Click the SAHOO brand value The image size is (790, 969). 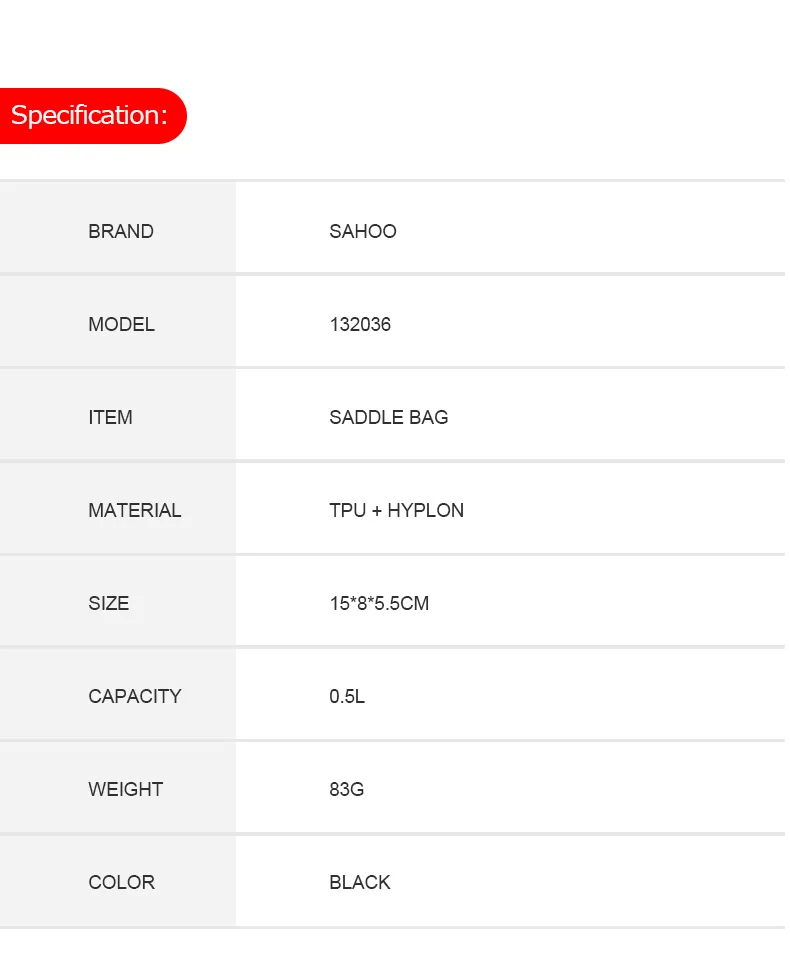[363, 231]
